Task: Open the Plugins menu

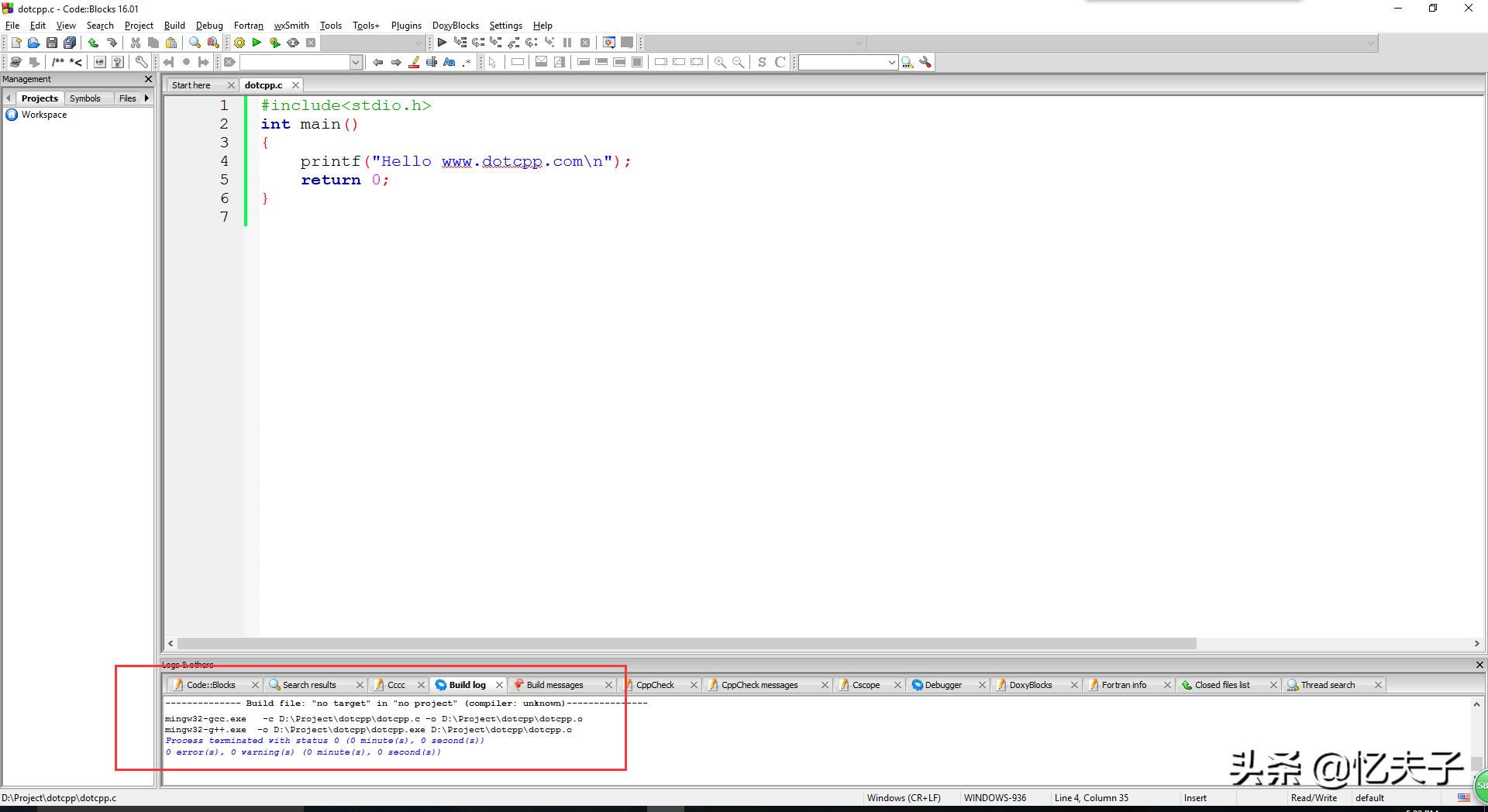Action: (406, 26)
